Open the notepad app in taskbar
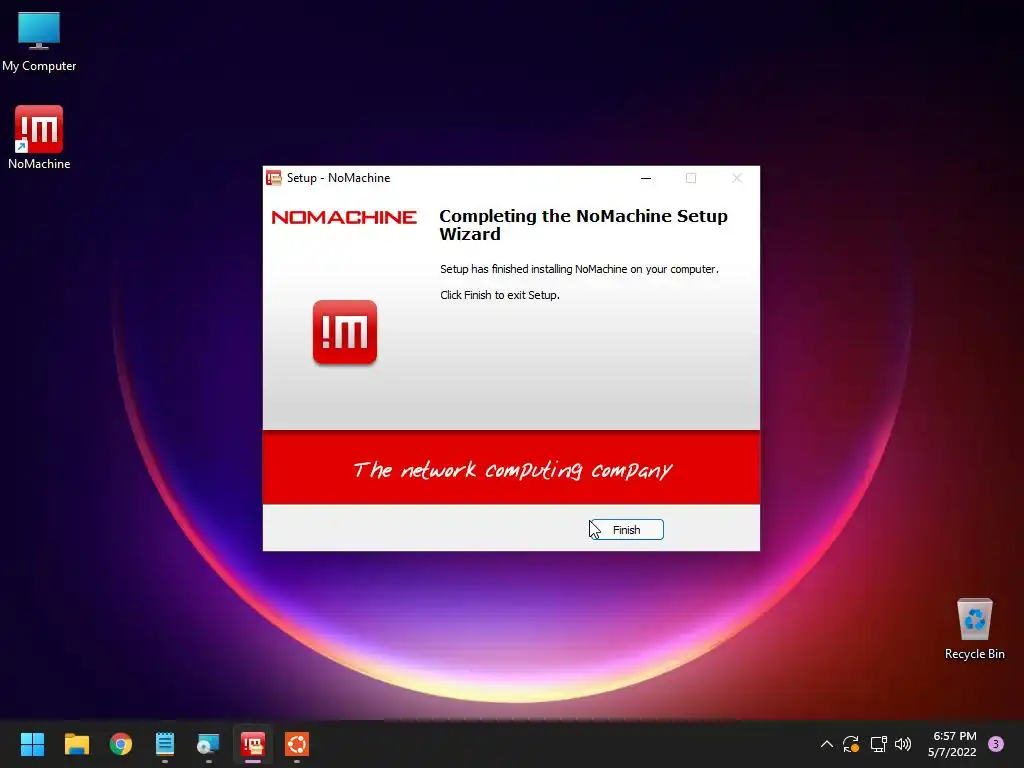The height and width of the screenshot is (768, 1024). [165, 744]
